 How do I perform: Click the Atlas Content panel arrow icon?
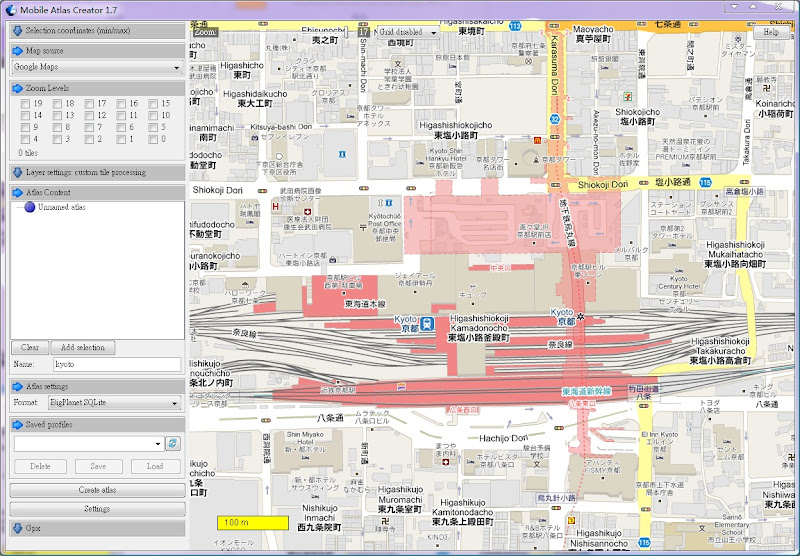tap(18, 192)
